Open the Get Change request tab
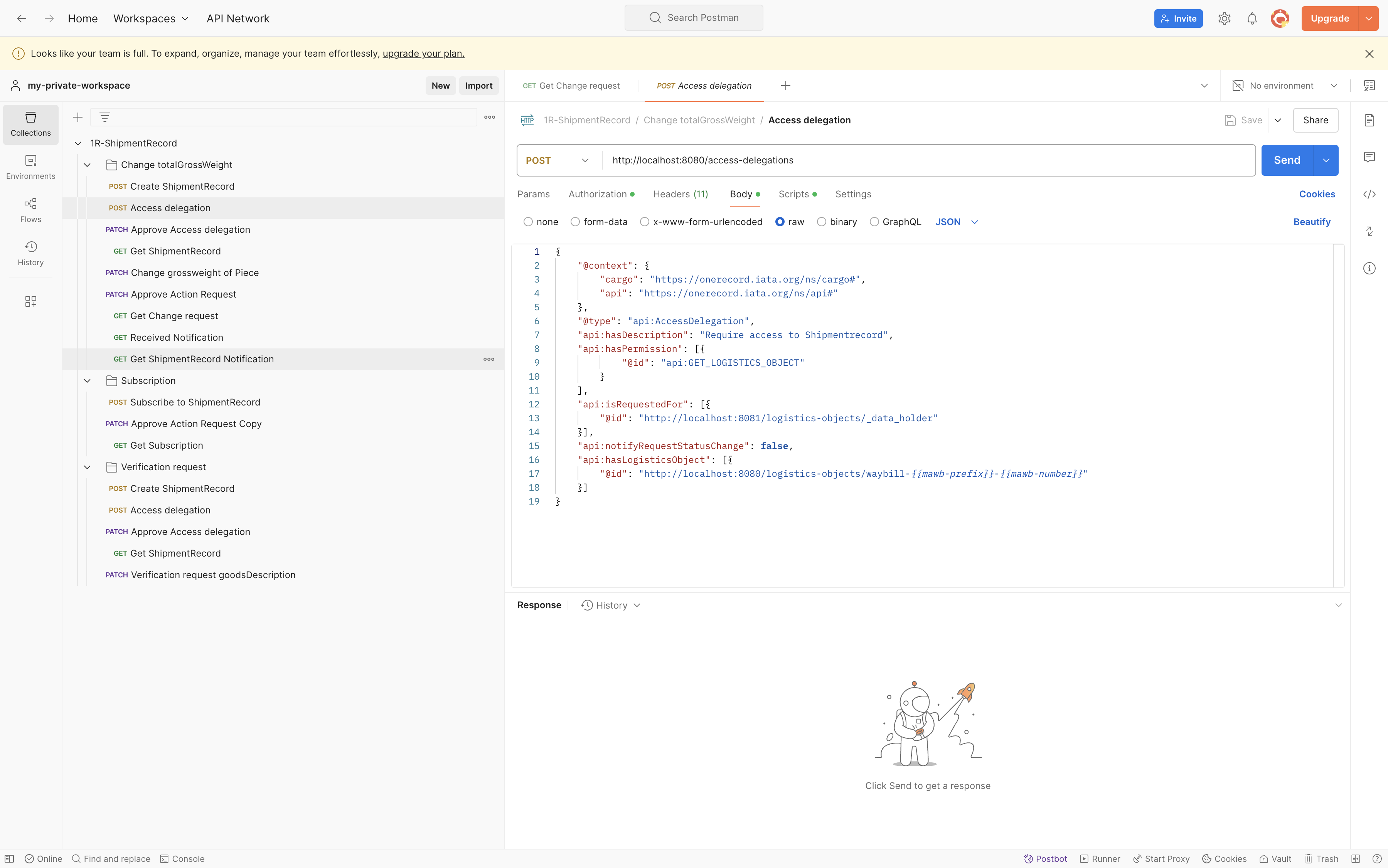Image resolution: width=1388 pixels, height=868 pixels. [571, 86]
